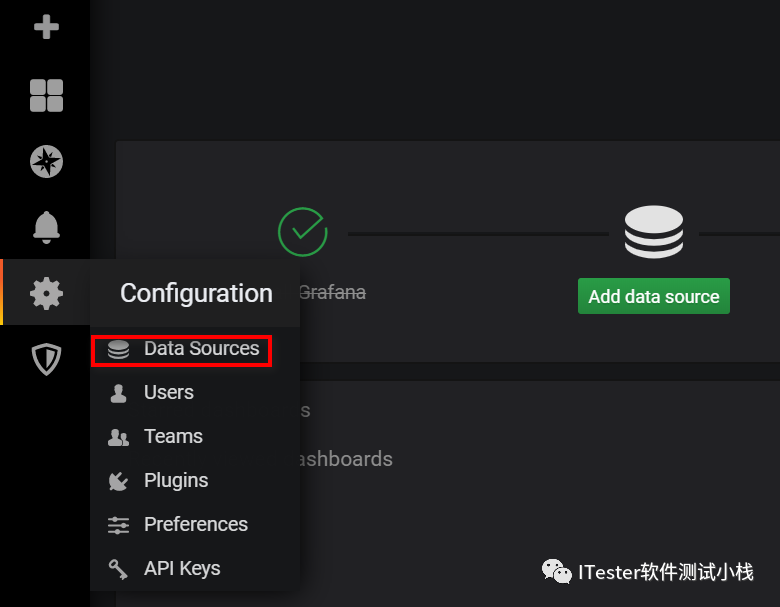Click the Configuration menu header

coord(196,293)
